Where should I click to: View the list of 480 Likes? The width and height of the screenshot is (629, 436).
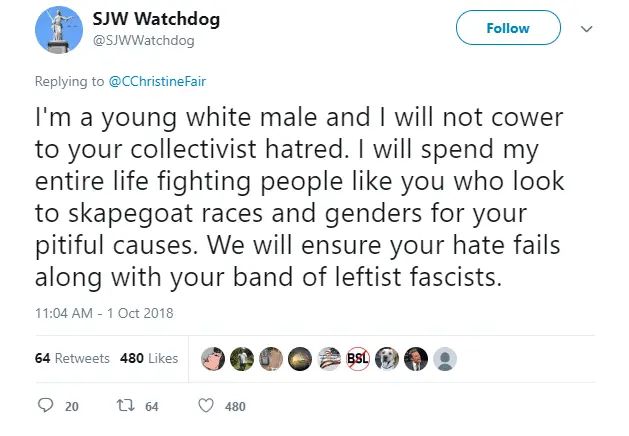pos(148,358)
